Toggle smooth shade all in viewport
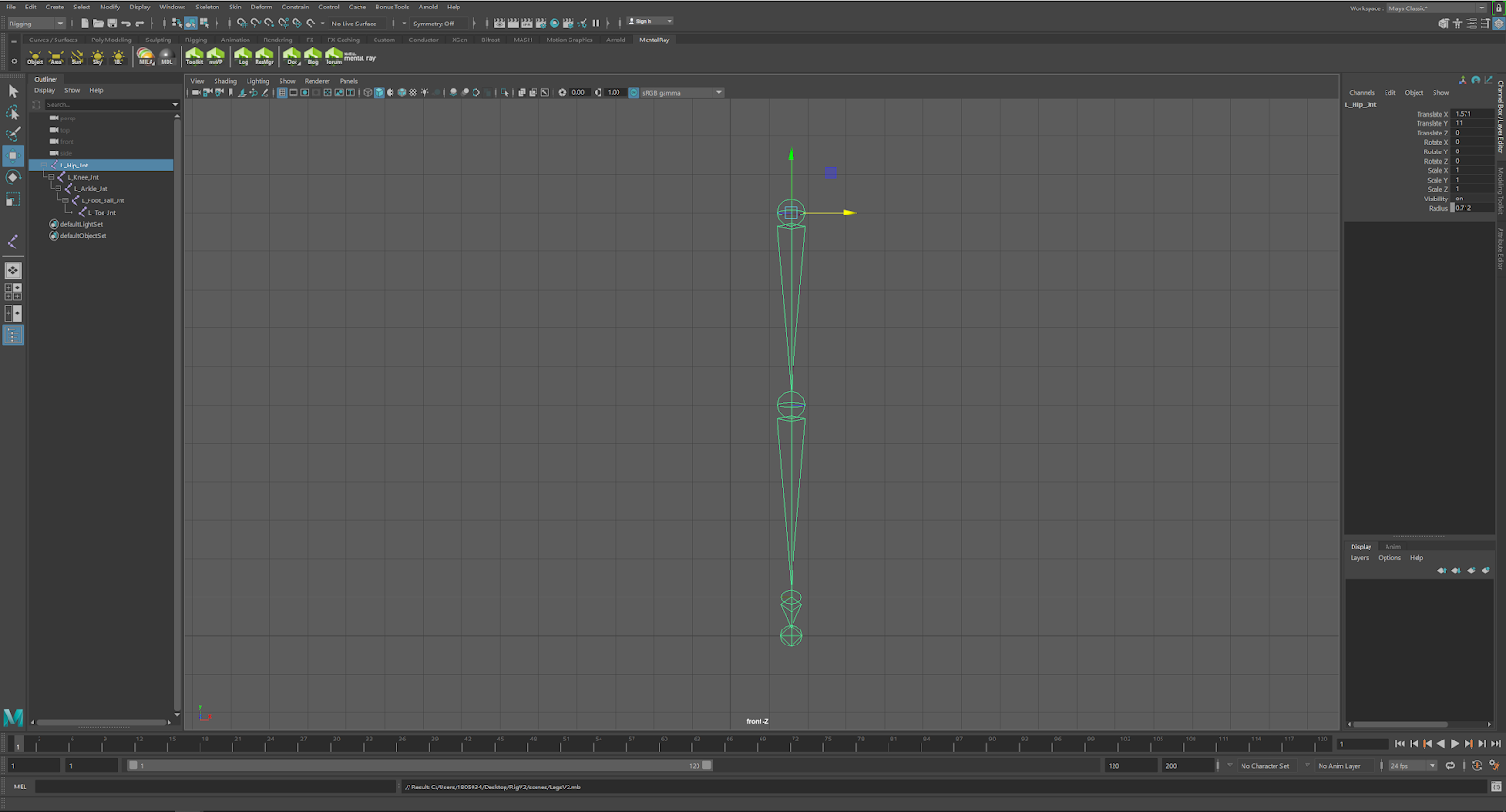 click(379, 92)
